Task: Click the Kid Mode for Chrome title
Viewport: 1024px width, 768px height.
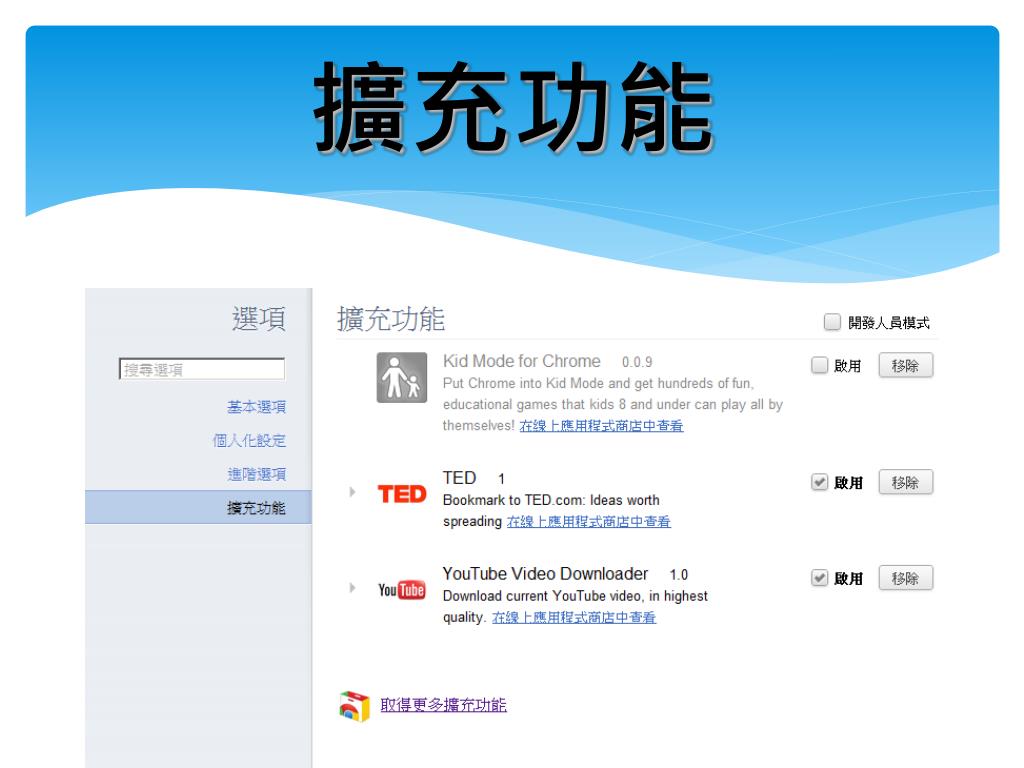Action: (521, 361)
